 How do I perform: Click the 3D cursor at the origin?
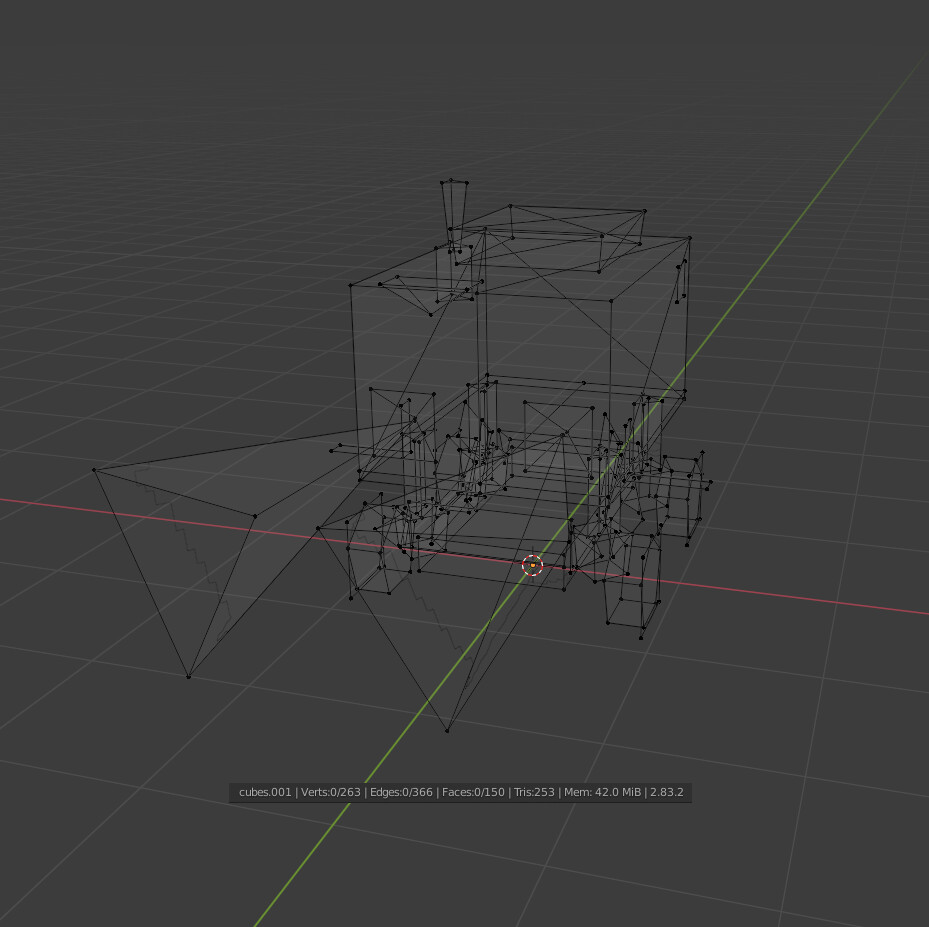[x=532, y=566]
